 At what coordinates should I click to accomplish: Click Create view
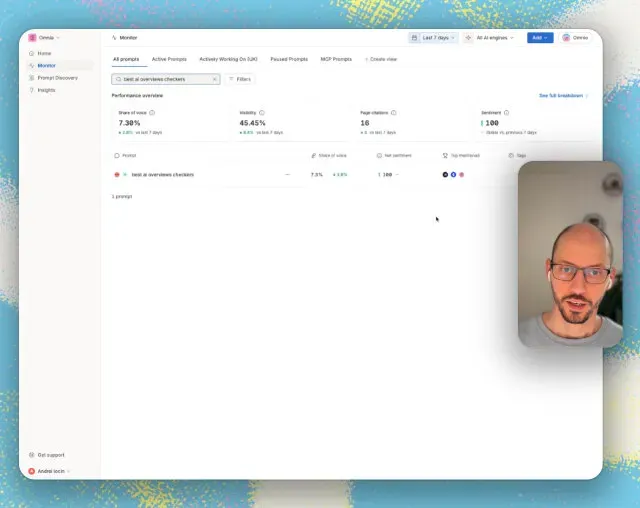point(381,59)
